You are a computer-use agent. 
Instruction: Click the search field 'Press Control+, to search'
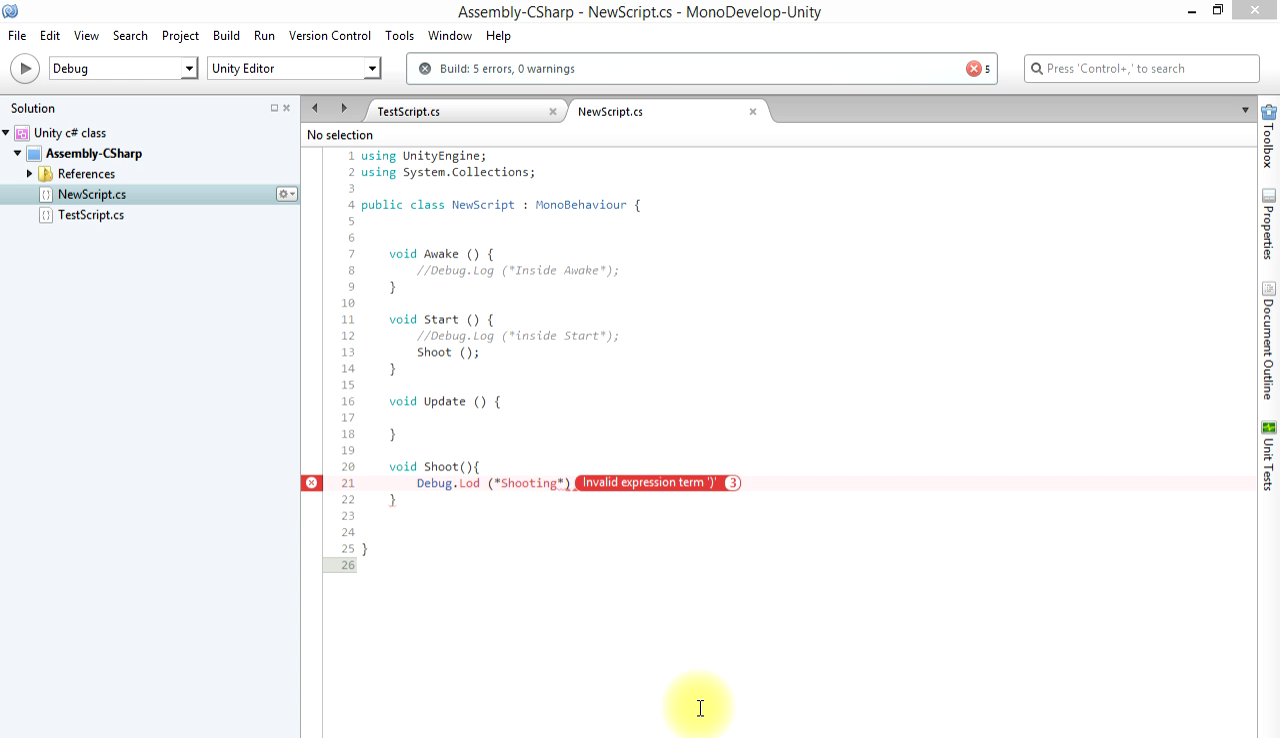tap(1142, 68)
